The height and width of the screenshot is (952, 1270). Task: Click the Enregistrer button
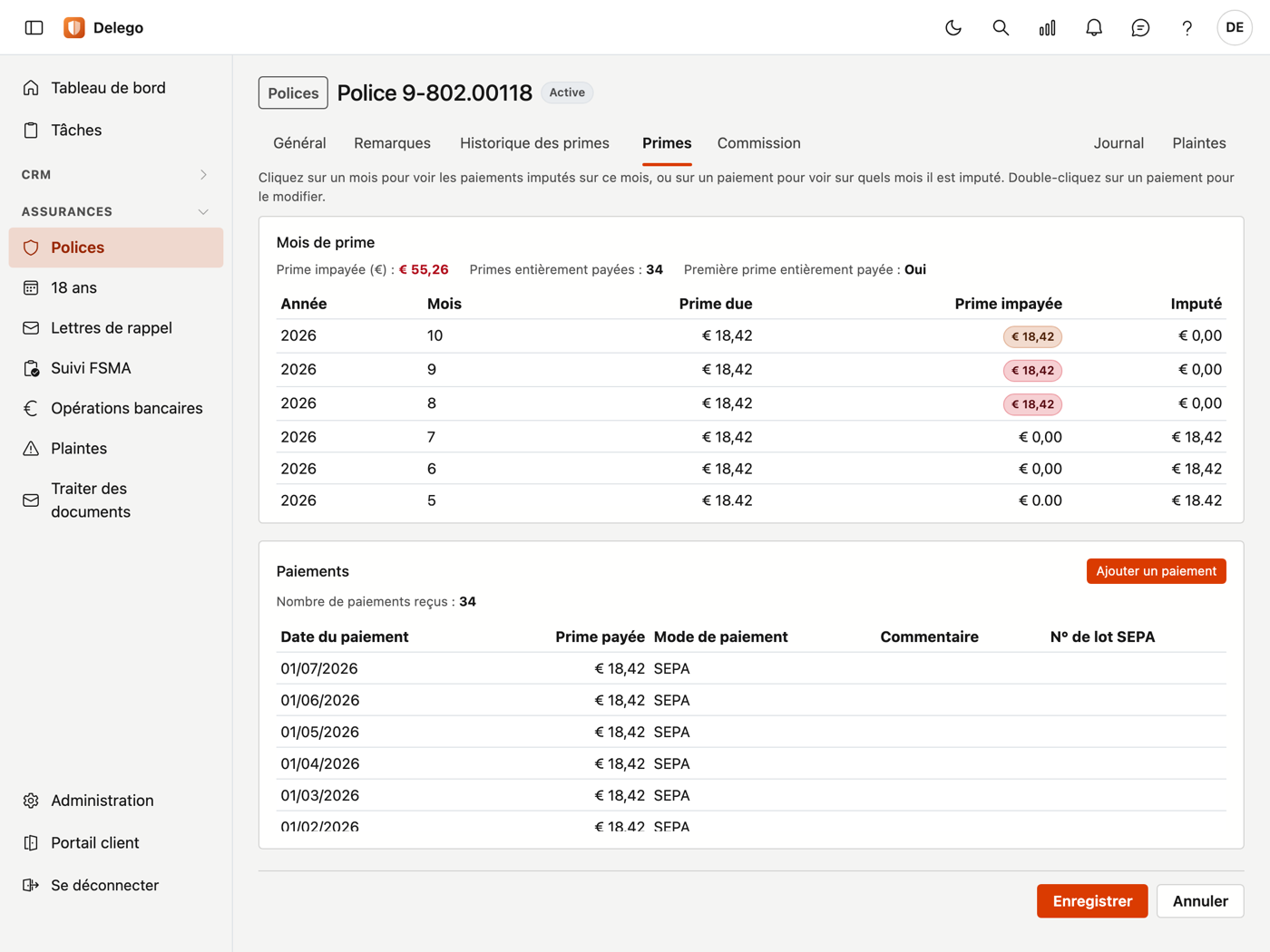click(x=1092, y=901)
